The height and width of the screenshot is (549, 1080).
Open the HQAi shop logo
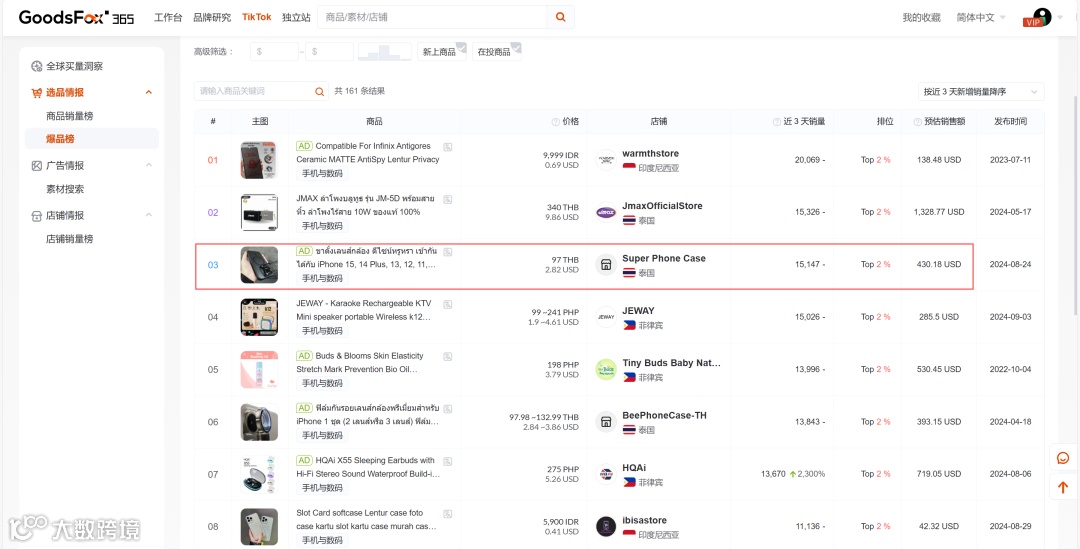(x=605, y=474)
